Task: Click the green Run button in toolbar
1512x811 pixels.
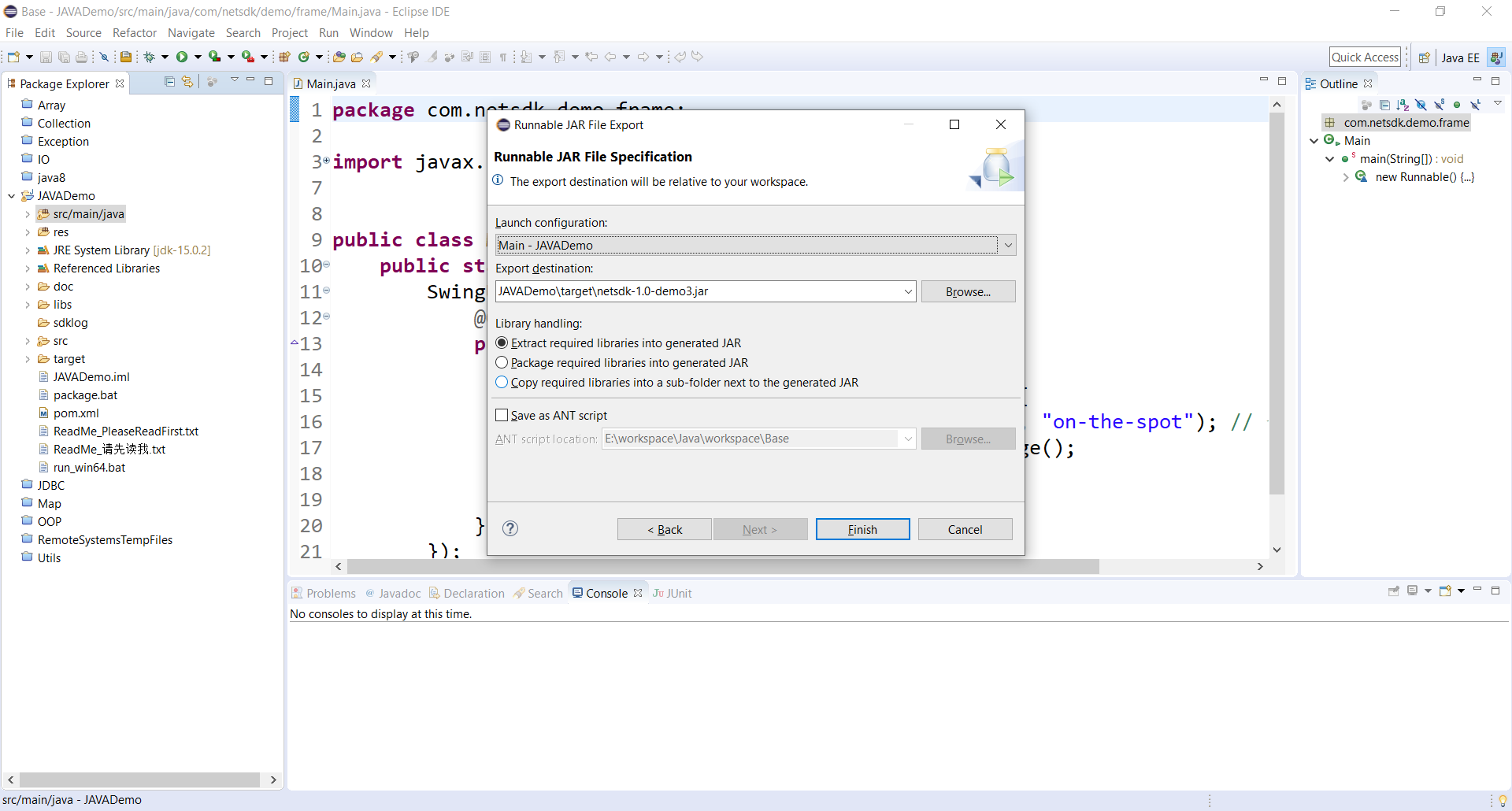Action: 182,57
